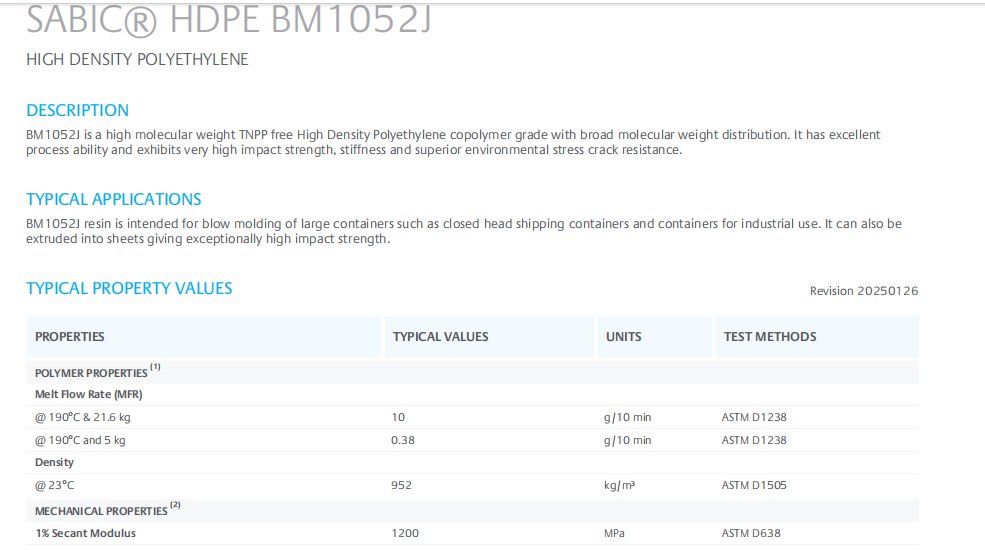Select the HIGH DENSITY POLYETHYLENE subtitle
985x550 pixels.
tap(137, 60)
